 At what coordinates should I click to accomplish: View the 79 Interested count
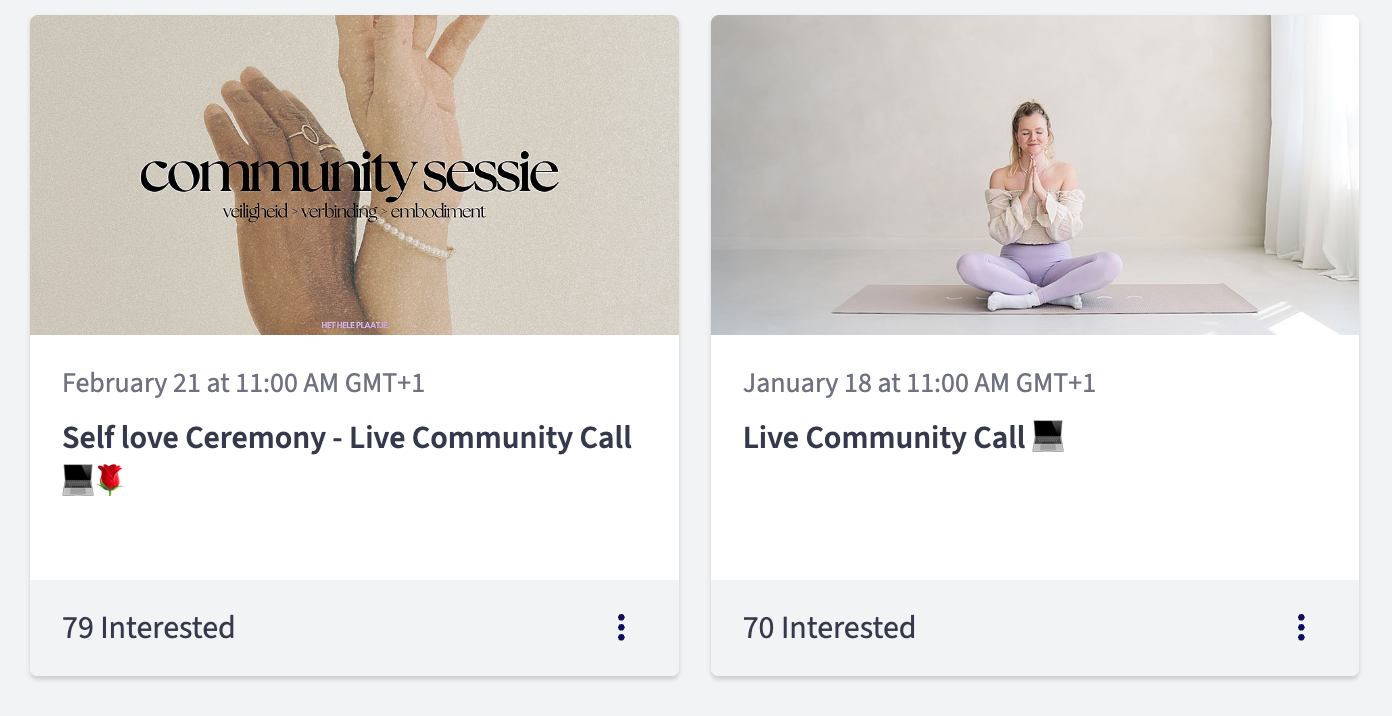[148, 628]
